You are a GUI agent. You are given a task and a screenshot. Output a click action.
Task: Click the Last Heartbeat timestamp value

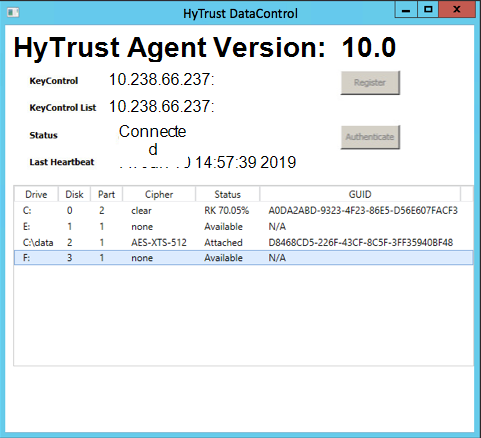click(208, 162)
